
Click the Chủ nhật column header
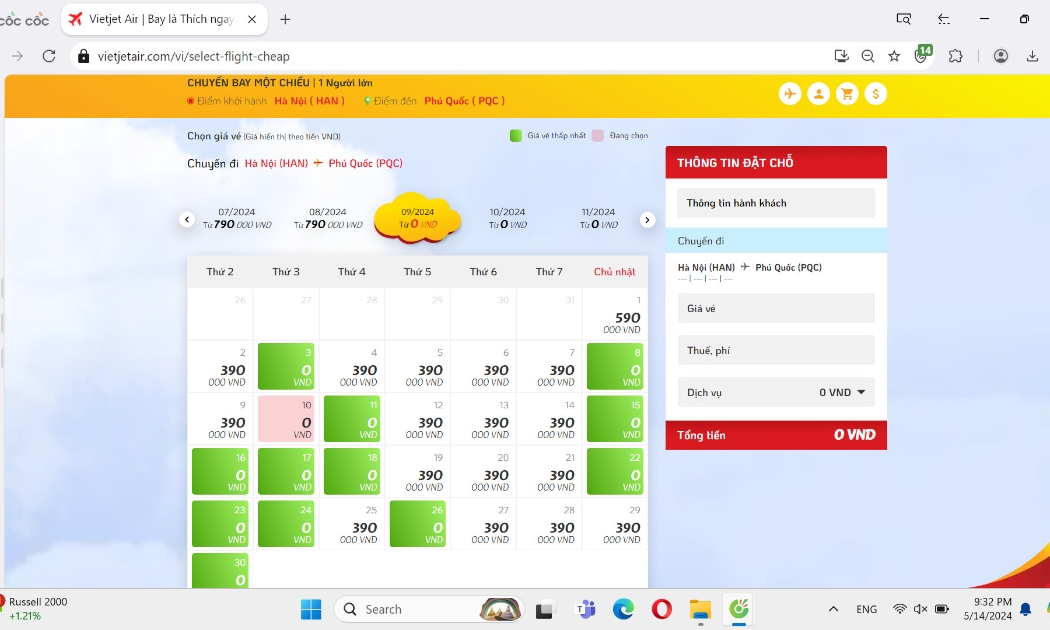pos(615,272)
